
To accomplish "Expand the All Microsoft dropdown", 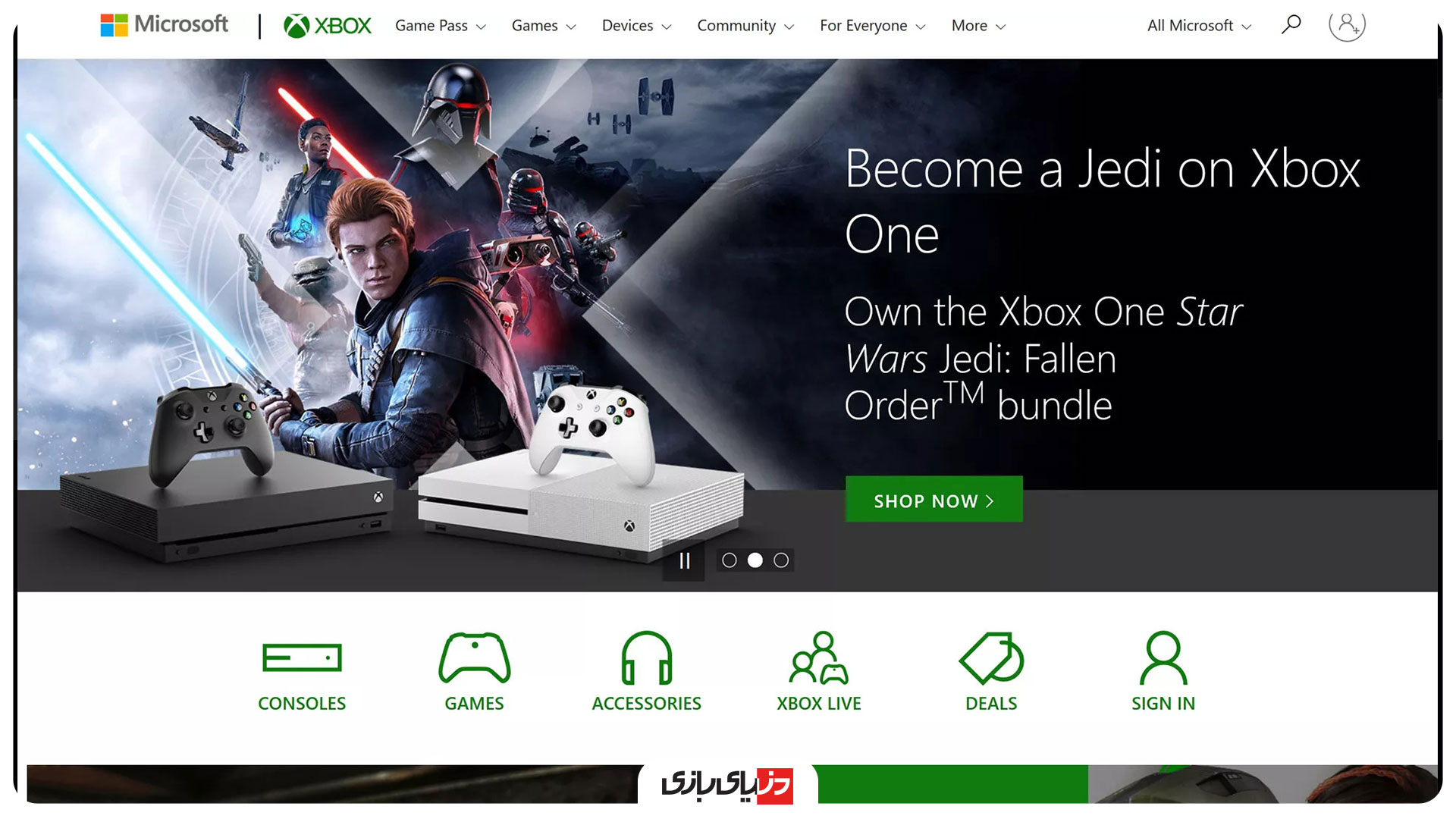I will point(1199,26).
